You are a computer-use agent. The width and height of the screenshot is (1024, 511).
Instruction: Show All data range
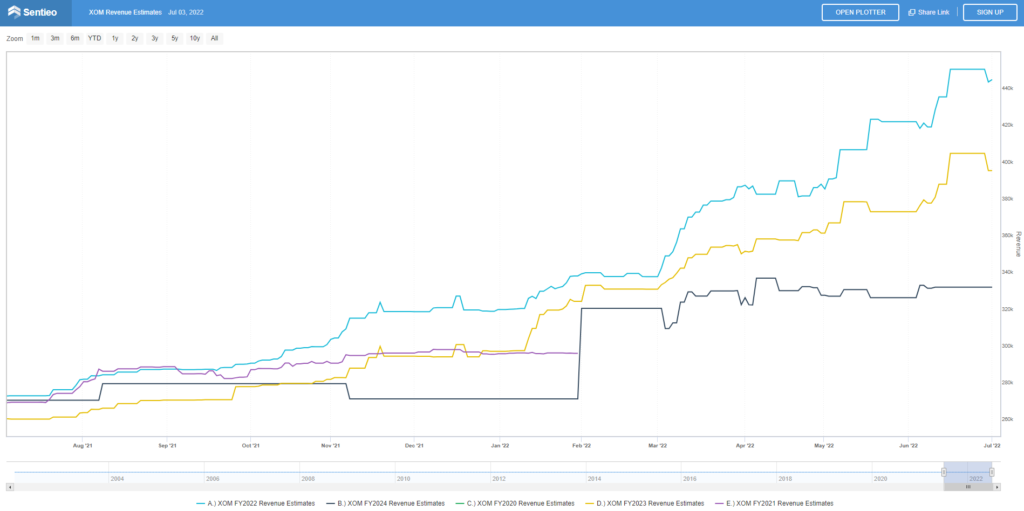pyautogui.click(x=214, y=39)
